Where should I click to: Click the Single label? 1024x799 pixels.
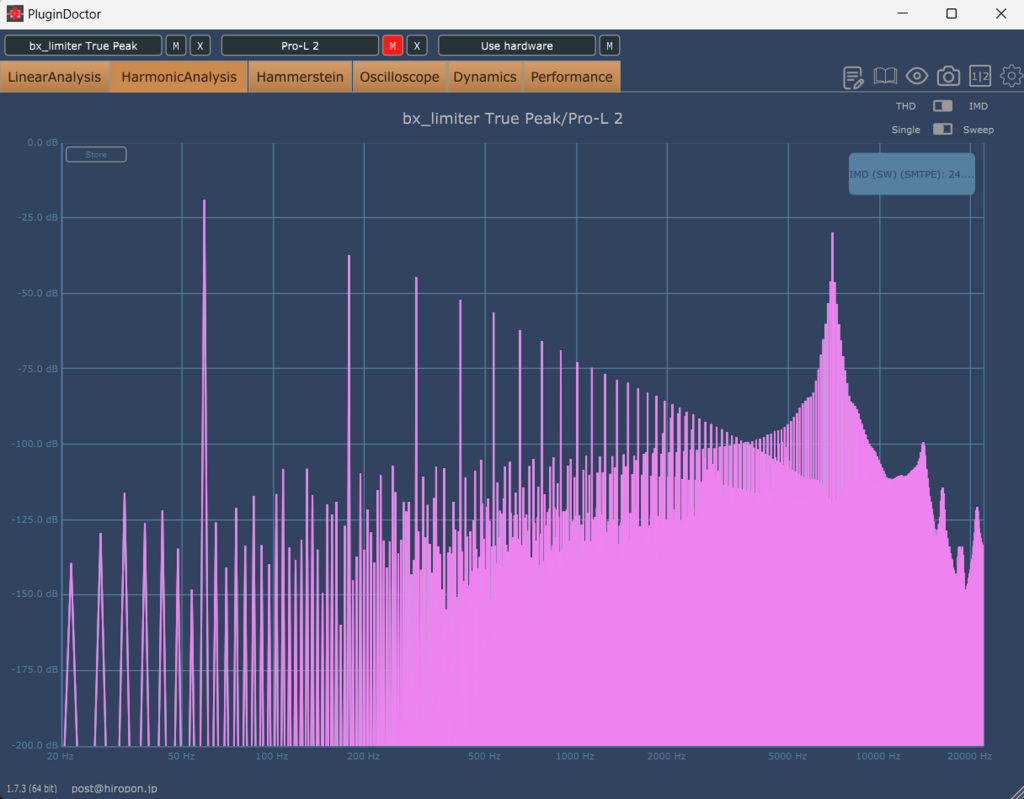tap(906, 129)
